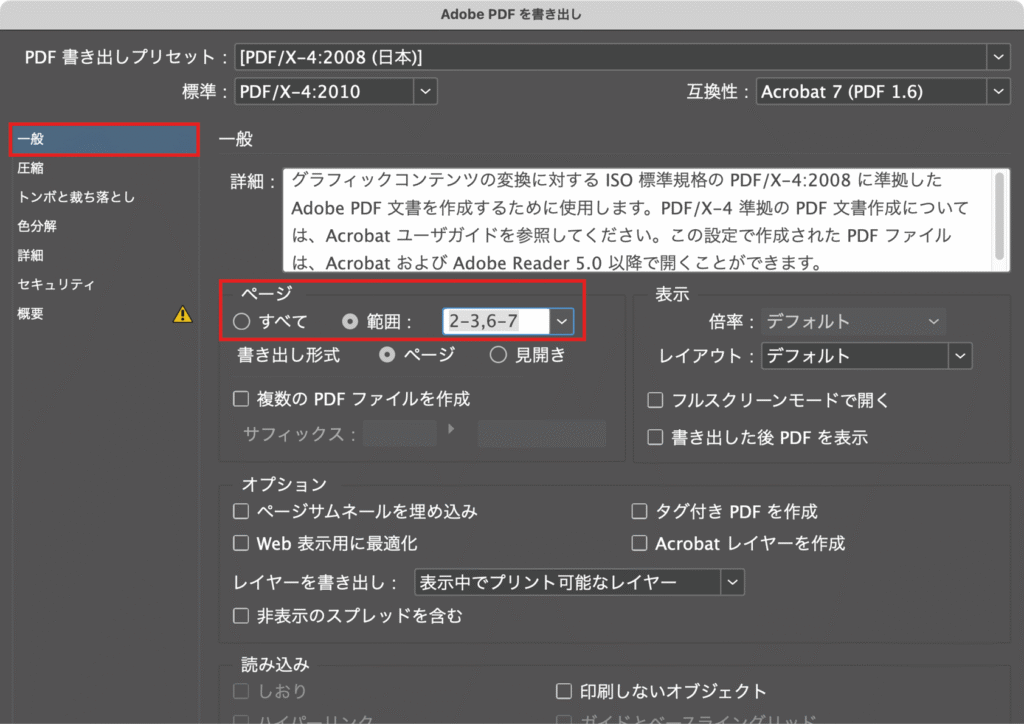Click the warning icon beside 概要
The width and height of the screenshot is (1024, 724).
183,315
